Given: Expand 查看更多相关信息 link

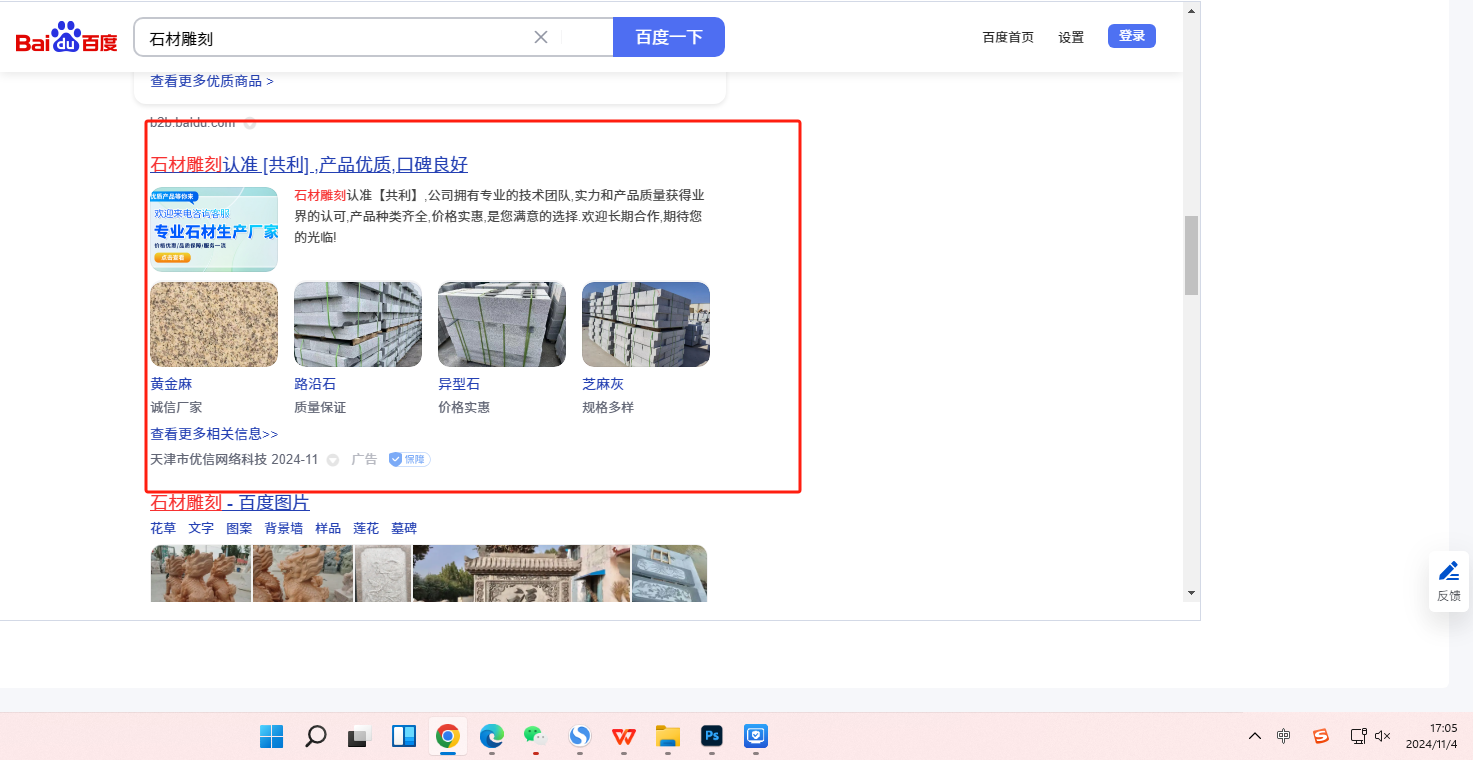Looking at the screenshot, I should 214,434.
